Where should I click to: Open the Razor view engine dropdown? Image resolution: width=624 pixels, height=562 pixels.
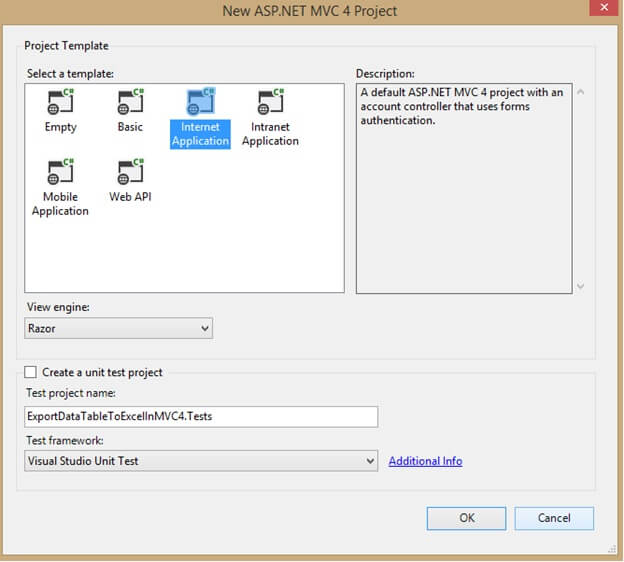(119, 328)
